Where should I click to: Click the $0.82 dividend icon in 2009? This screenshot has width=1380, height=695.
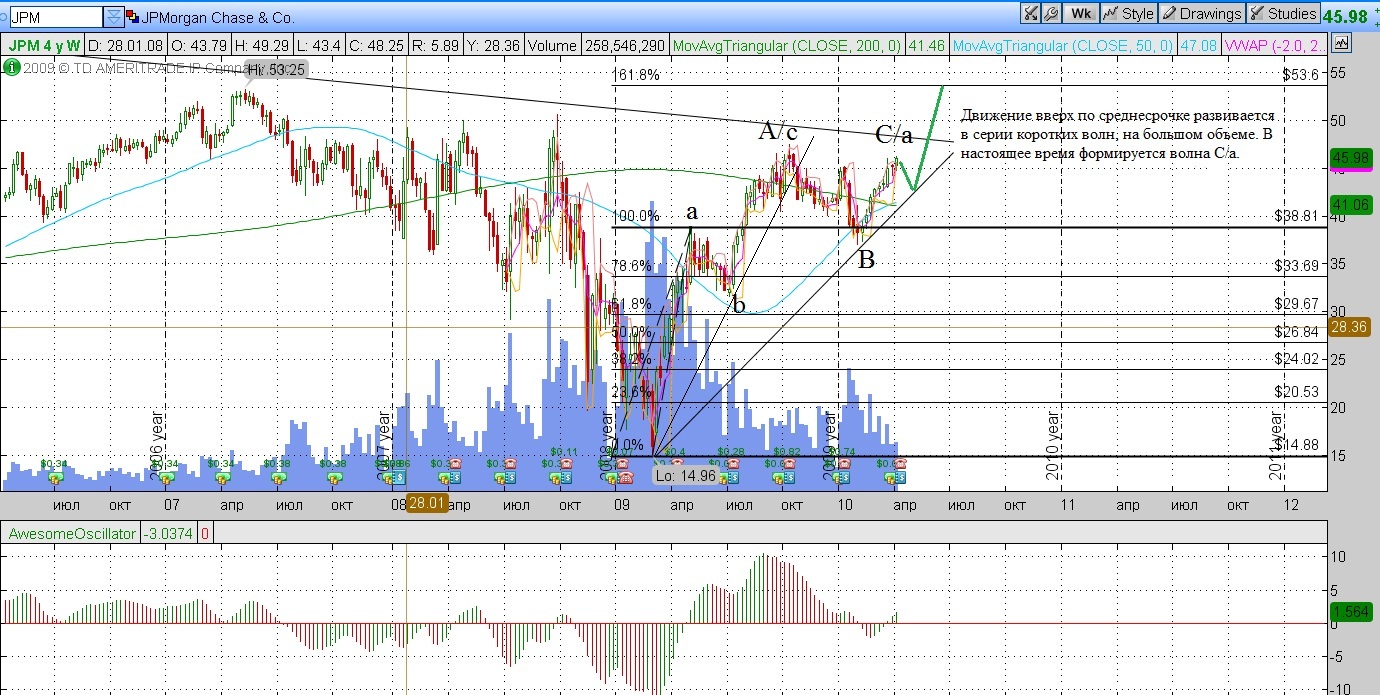[787, 452]
